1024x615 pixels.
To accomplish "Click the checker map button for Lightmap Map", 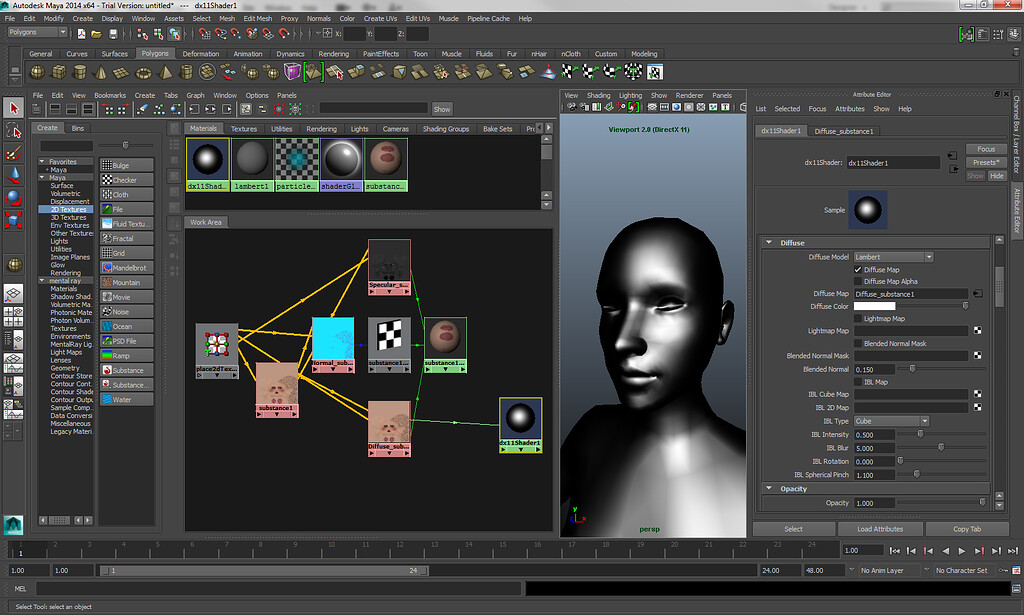I will [976, 331].
